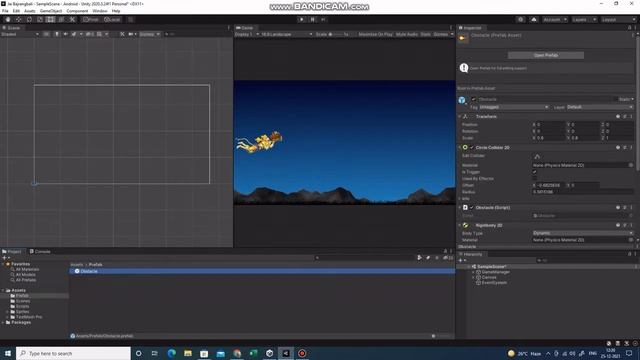Viewport: 640px width, 360px height.
Task: Select the Rect tool in toolbar
Action: coord(50,19)
